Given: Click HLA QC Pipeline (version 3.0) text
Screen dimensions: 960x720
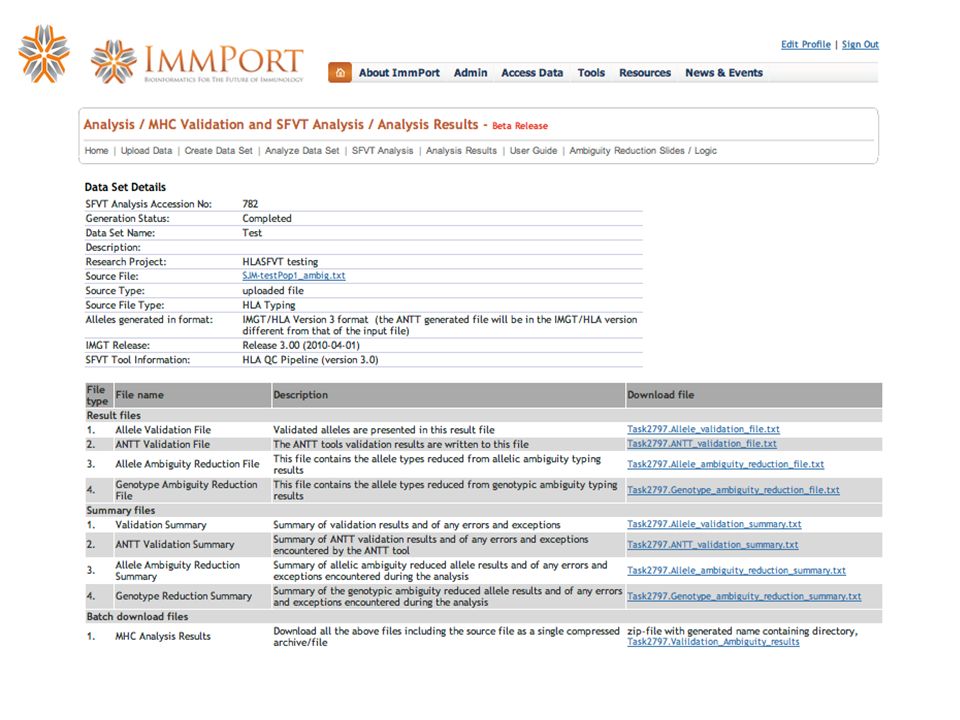Looking at the screenshot, I should (x=310, y=360).
